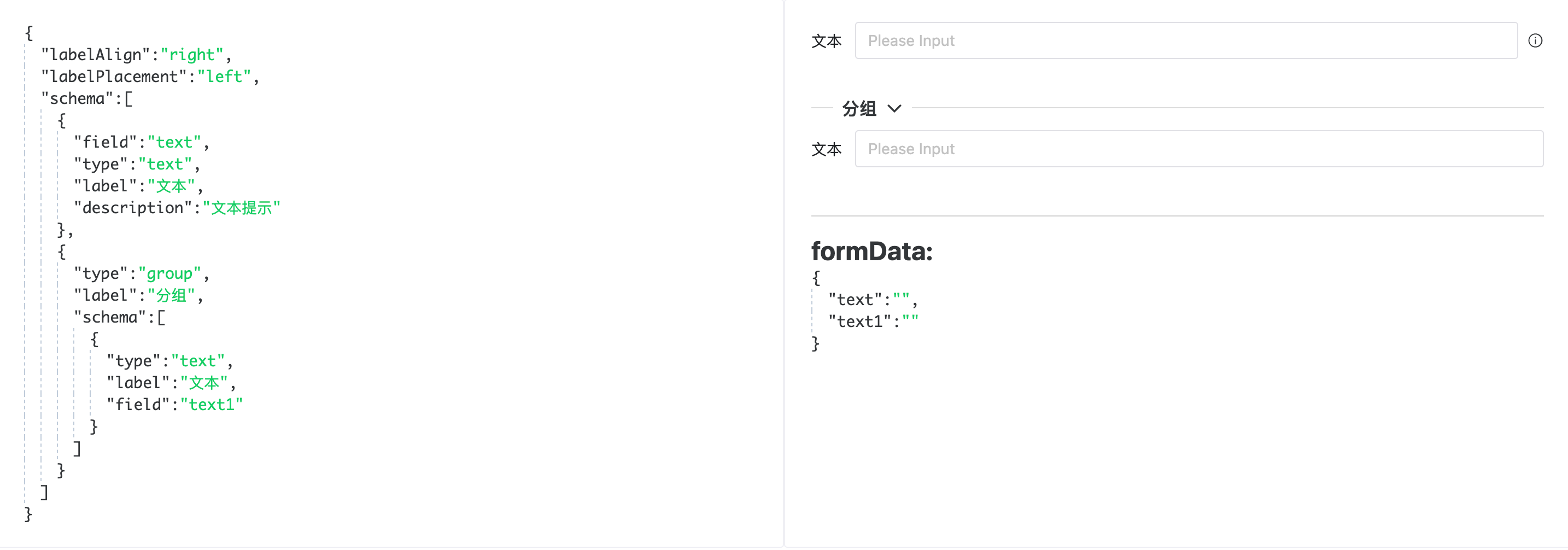Select the "left" value of labelPlacement

pos(225,77)
